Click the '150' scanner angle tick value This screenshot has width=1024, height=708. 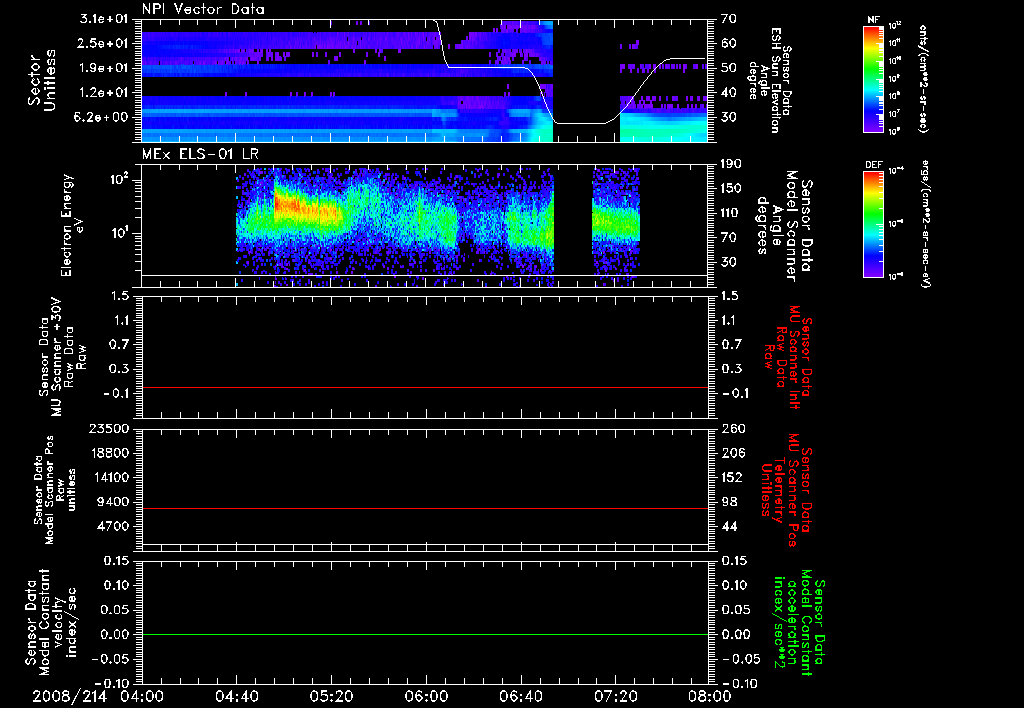tap(731, 188)
